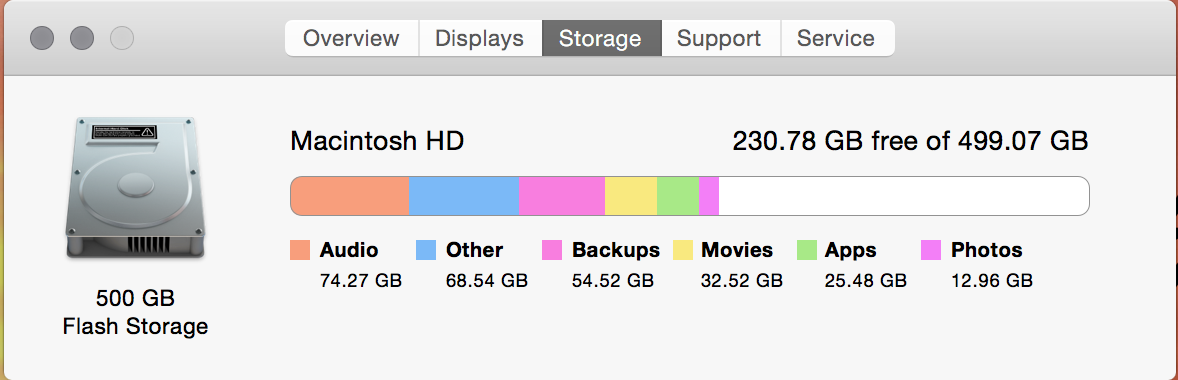Click the purple Photos legend swatch

(x=931, y=250)
